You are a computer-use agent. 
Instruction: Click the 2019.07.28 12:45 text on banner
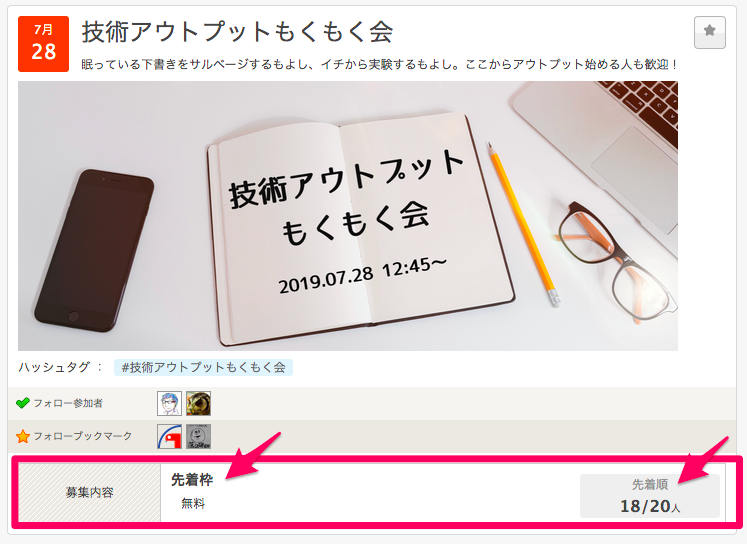(x=363, y=276)
